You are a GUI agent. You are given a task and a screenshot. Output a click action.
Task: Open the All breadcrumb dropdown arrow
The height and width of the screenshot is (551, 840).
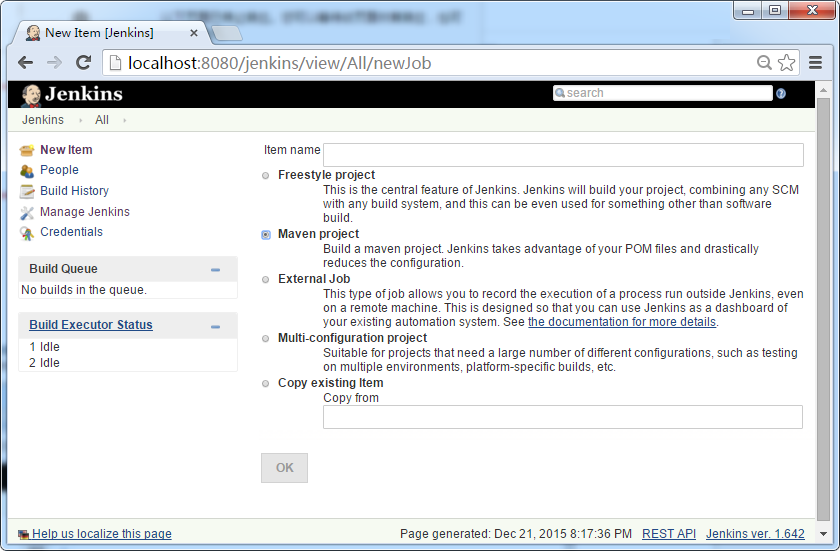[x=125, y=120]
